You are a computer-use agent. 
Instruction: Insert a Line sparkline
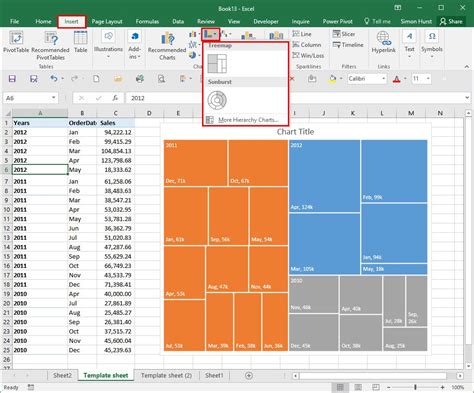[302, 34]
